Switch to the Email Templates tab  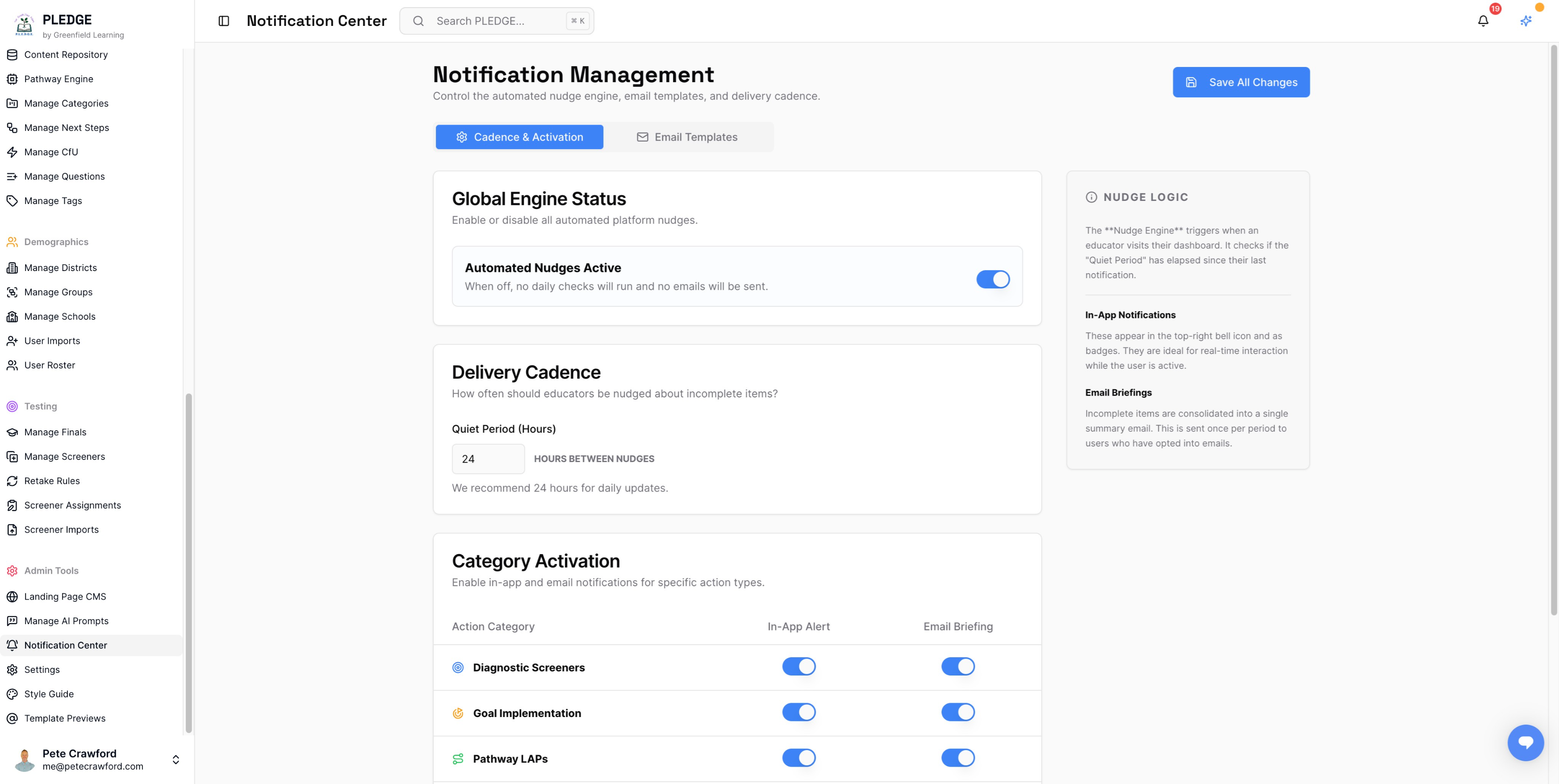(688, 137)
